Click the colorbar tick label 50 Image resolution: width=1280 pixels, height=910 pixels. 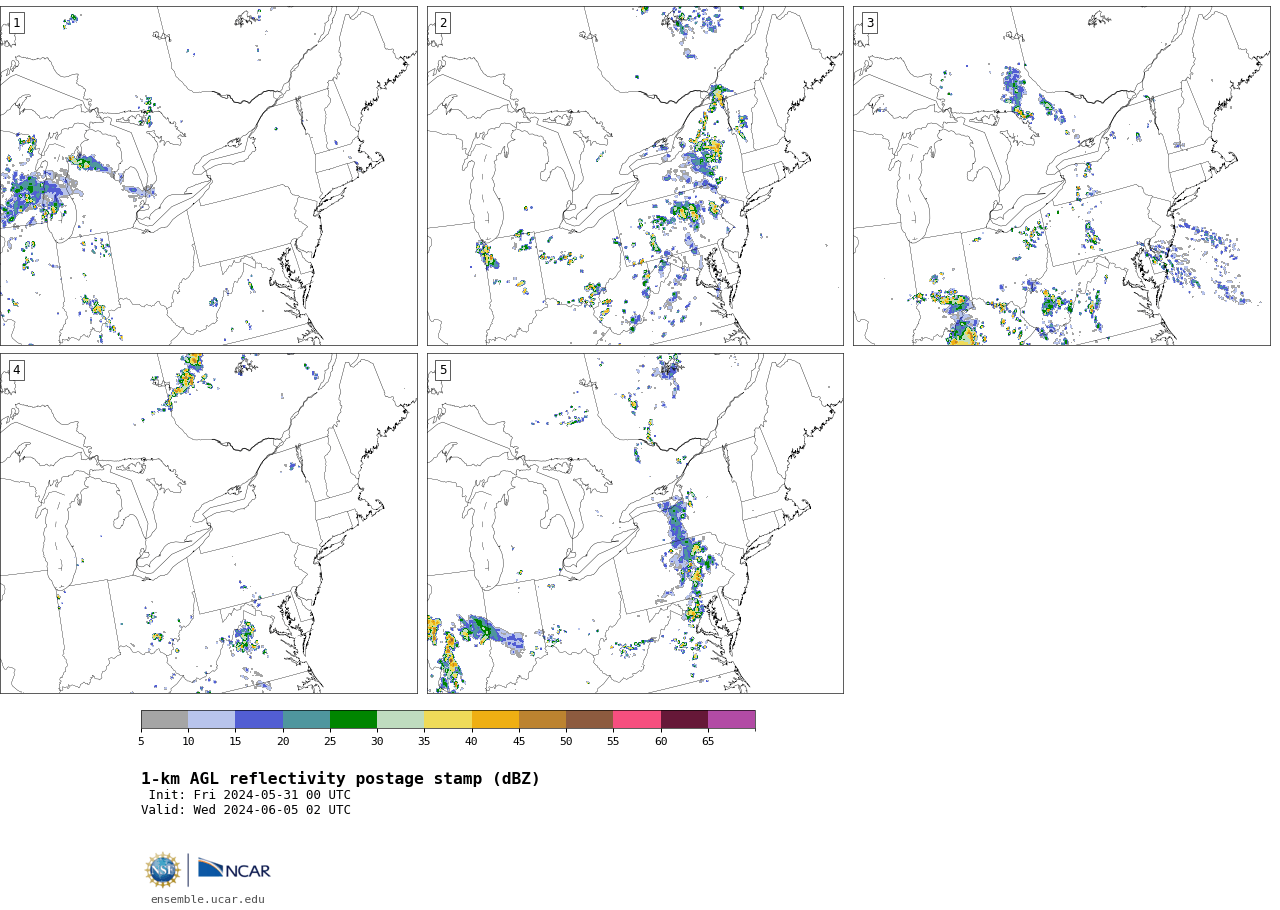pyautogui.click(x=566, y=741)
